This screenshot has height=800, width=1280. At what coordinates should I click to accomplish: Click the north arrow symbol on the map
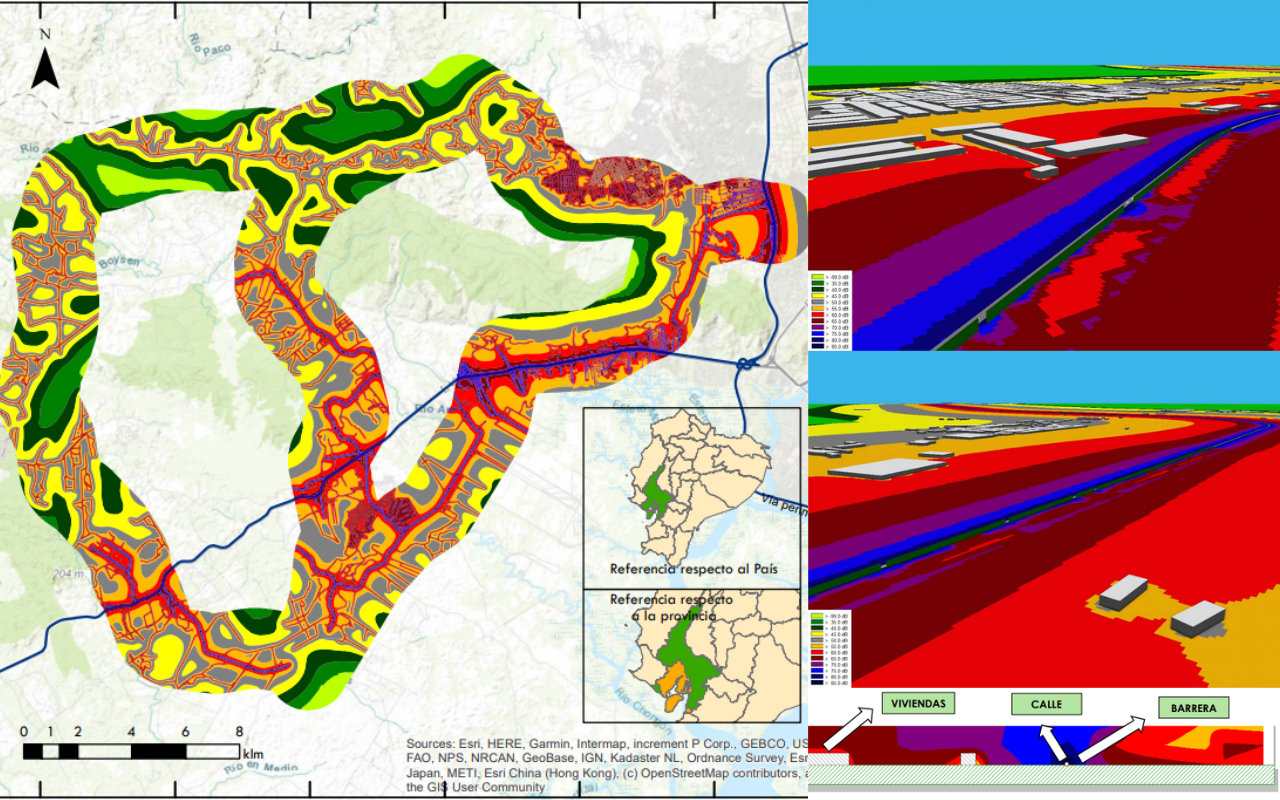tap(45, 68)
